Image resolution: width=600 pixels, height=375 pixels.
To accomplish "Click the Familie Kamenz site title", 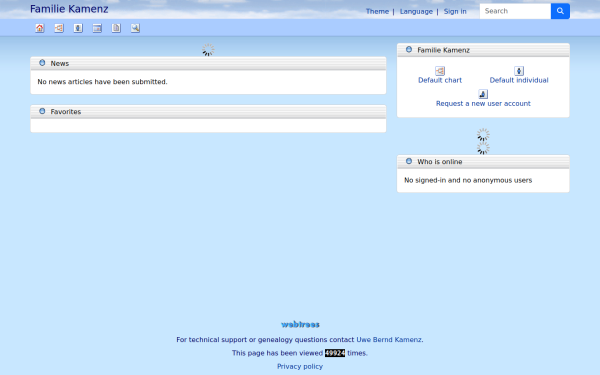I will [x=69, y=9].
